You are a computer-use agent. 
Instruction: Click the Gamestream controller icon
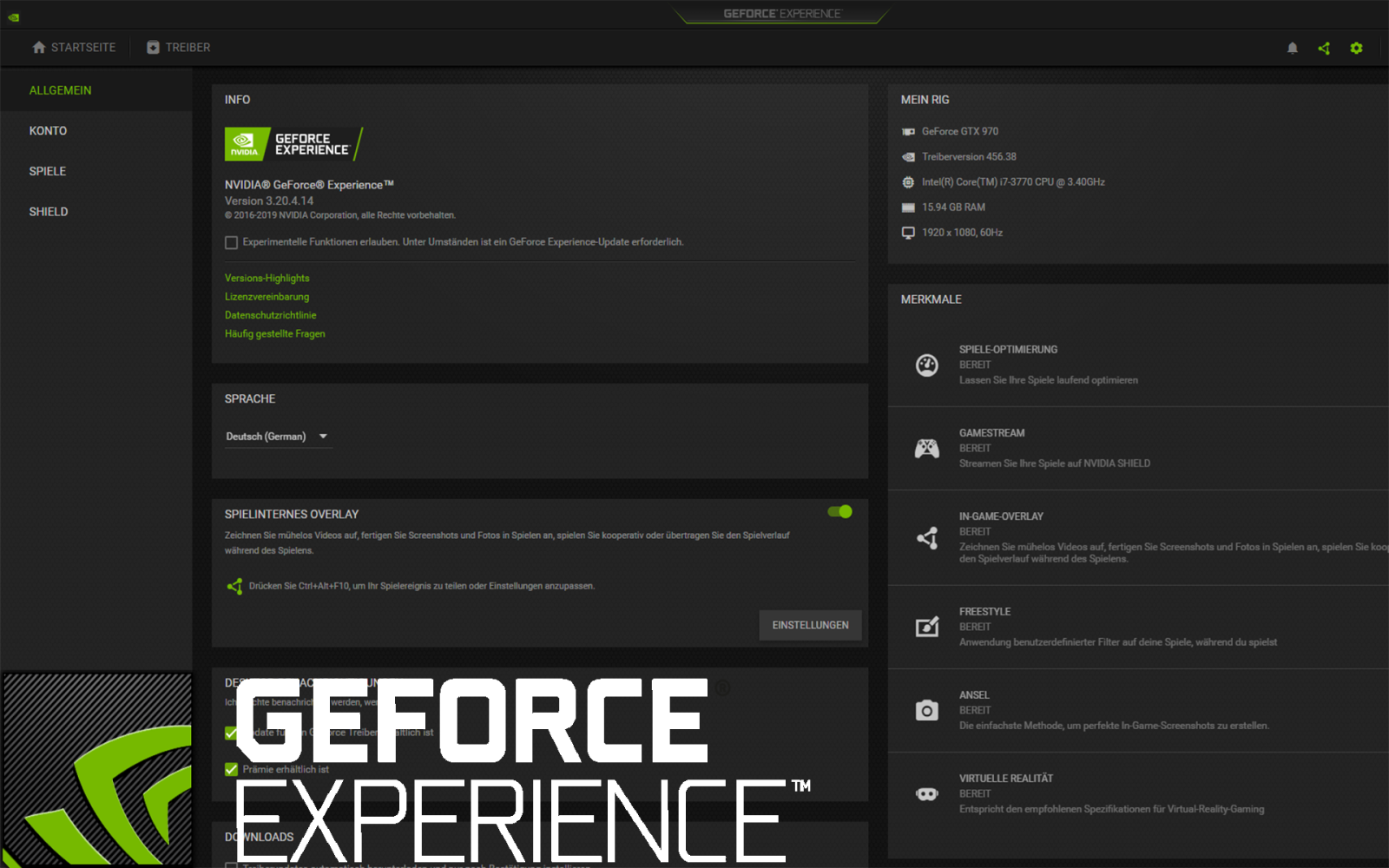coord(926,449)
